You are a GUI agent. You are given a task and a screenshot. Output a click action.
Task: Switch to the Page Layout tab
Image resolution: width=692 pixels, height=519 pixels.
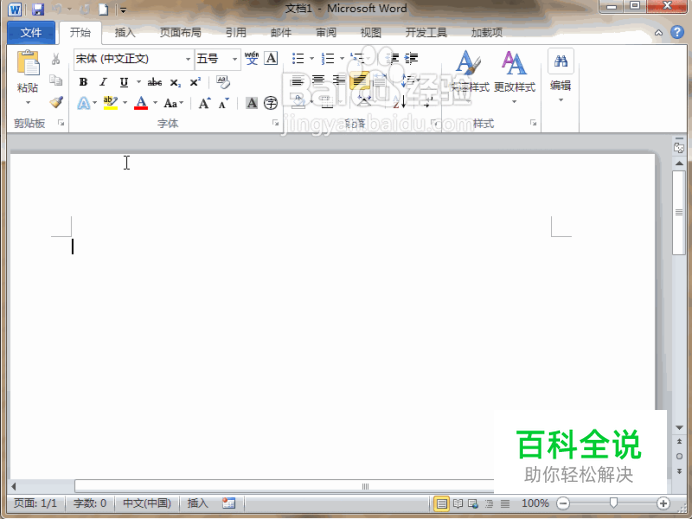tap(181, 33)
